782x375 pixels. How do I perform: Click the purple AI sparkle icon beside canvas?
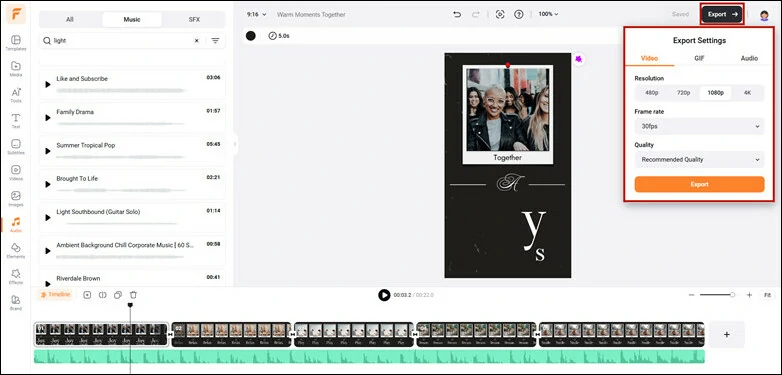(x=579, y=59)
